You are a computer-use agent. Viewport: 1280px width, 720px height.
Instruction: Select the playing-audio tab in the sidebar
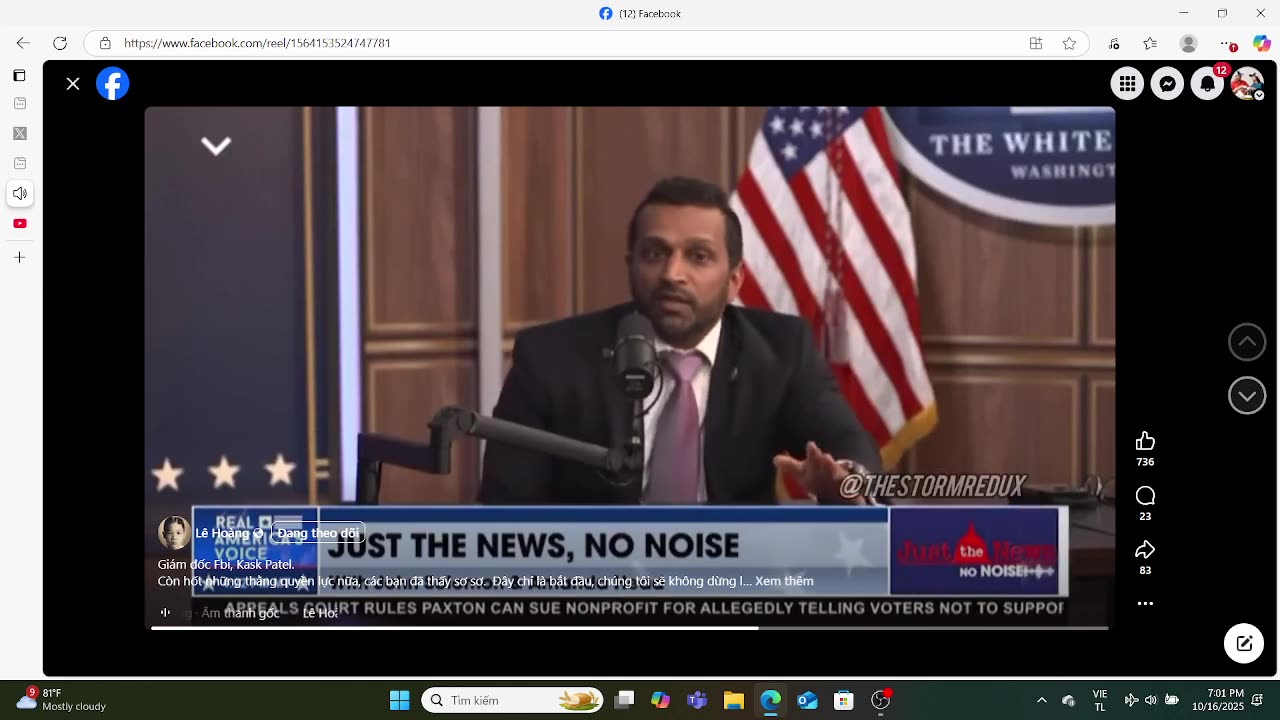[x=19, y=193]
